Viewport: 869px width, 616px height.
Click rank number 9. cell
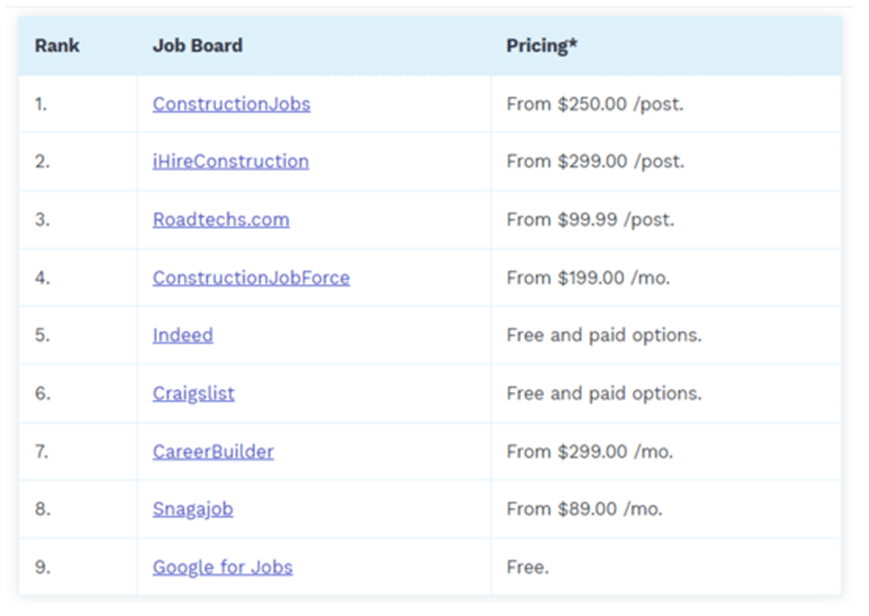point(78,567)
